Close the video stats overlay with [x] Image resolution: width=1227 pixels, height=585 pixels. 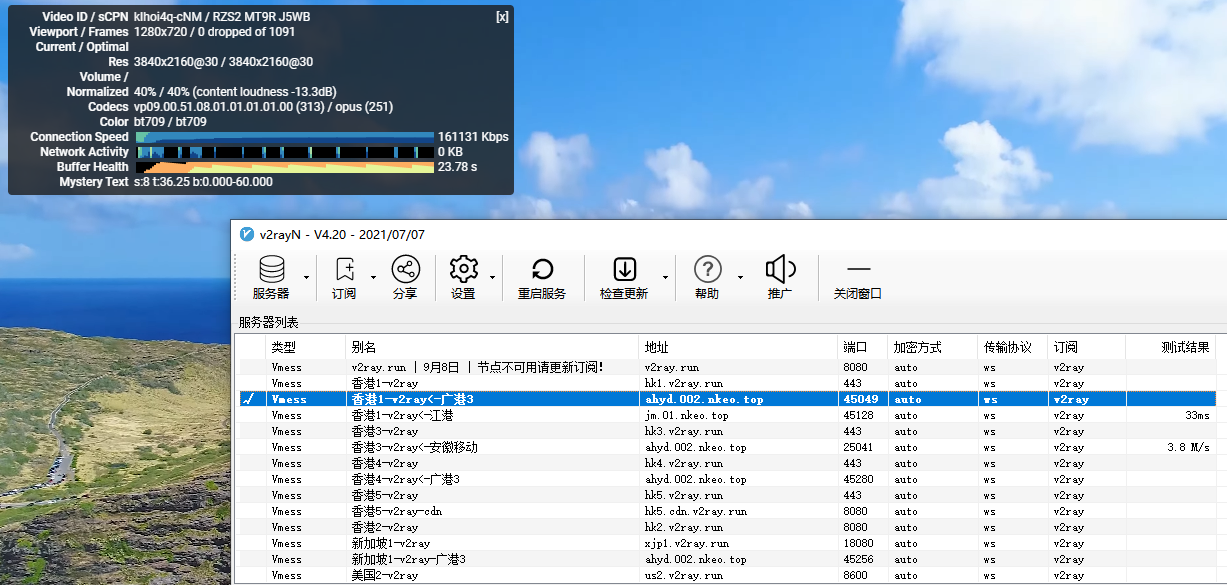pyautogui.click(x=502, y=17)
